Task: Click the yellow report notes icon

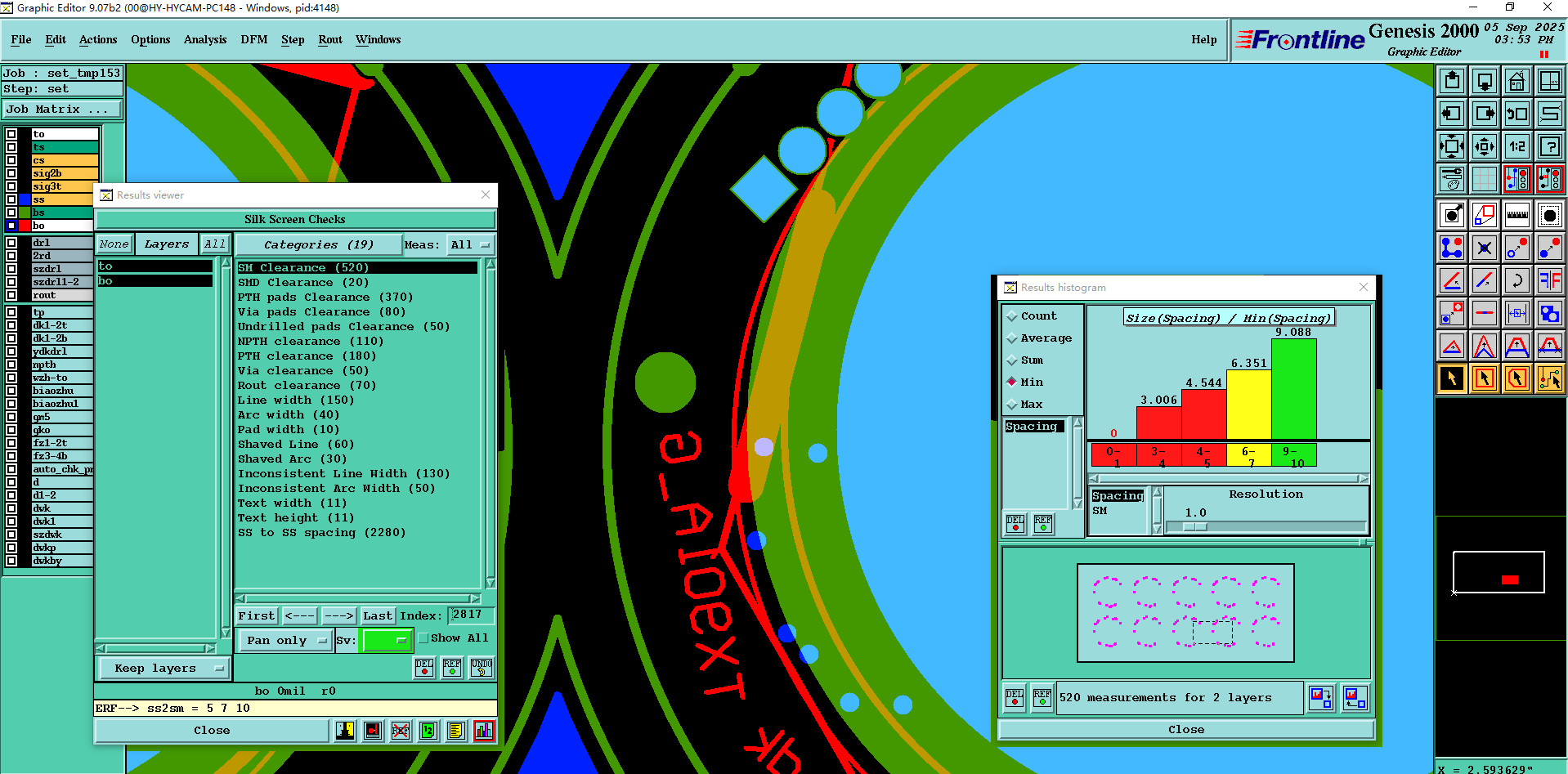Action: [456, 731]
